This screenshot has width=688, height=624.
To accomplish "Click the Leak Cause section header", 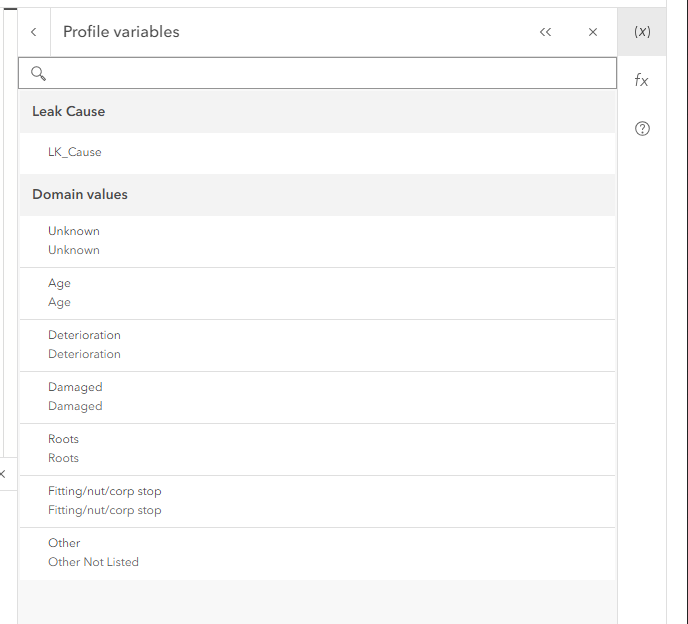I will tap(69, 112).
